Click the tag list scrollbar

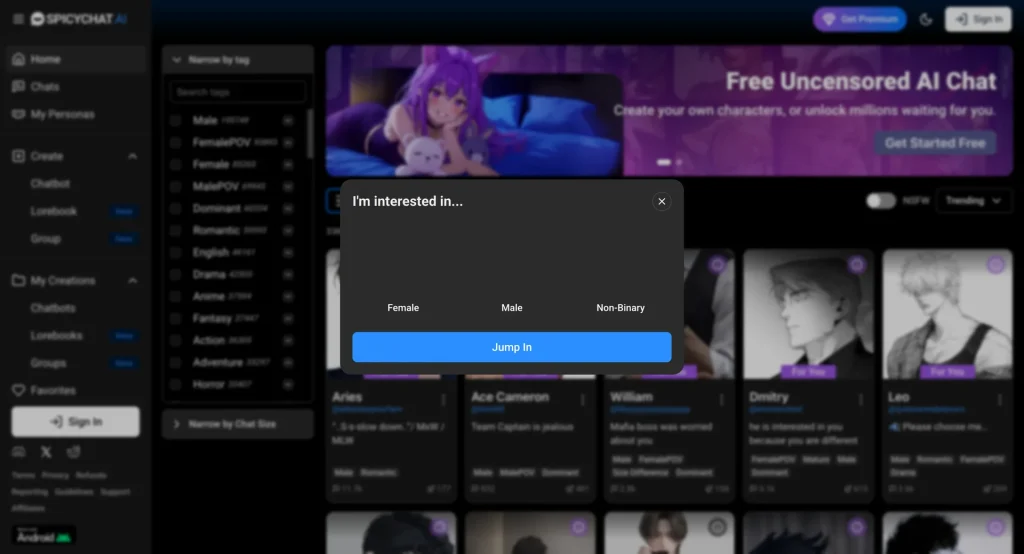pyautogui.click(x=310, y=134)
